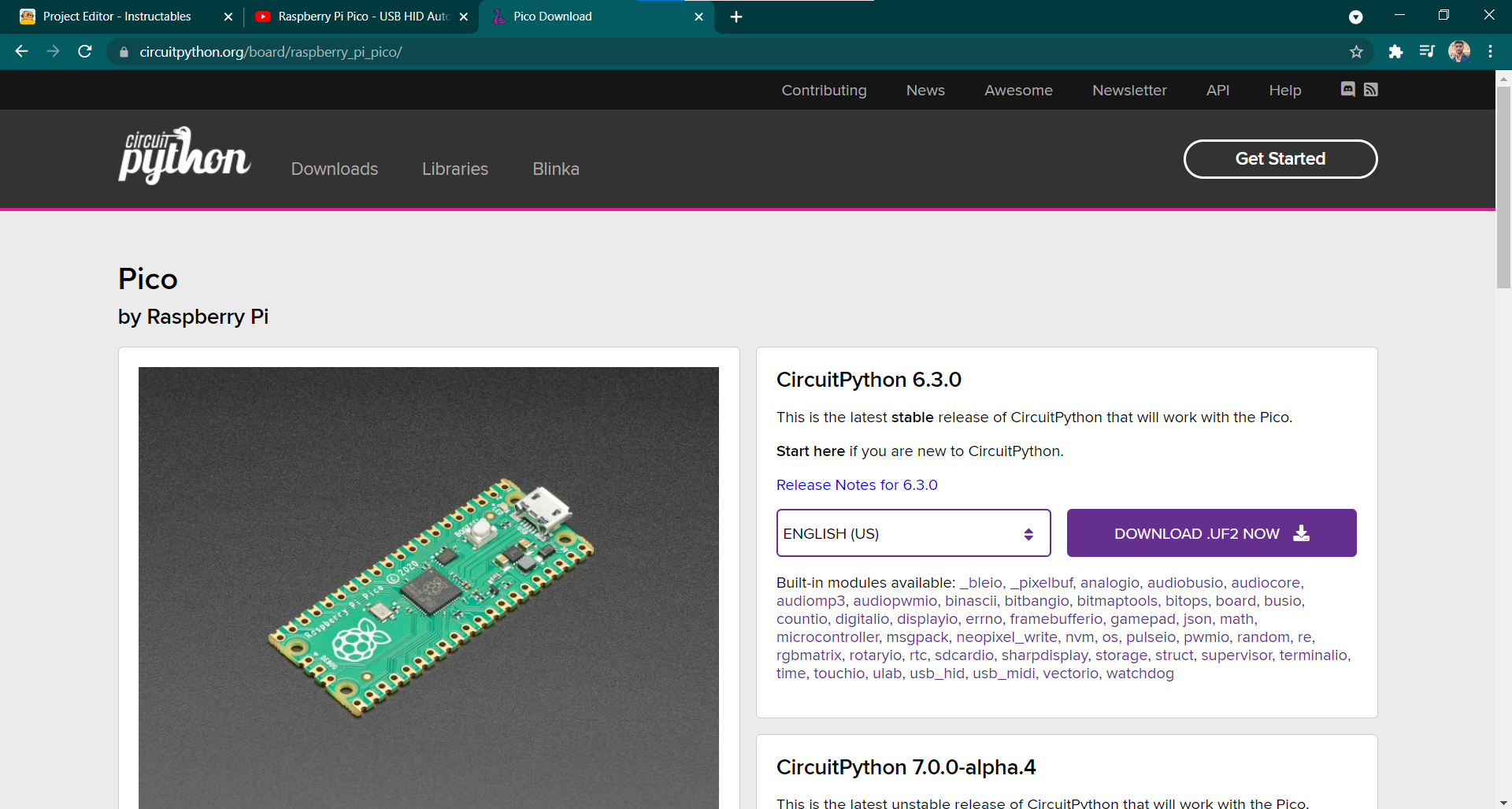
Task: Switch to the Project Editor - Instructables tab
Action: pos(118,17)
